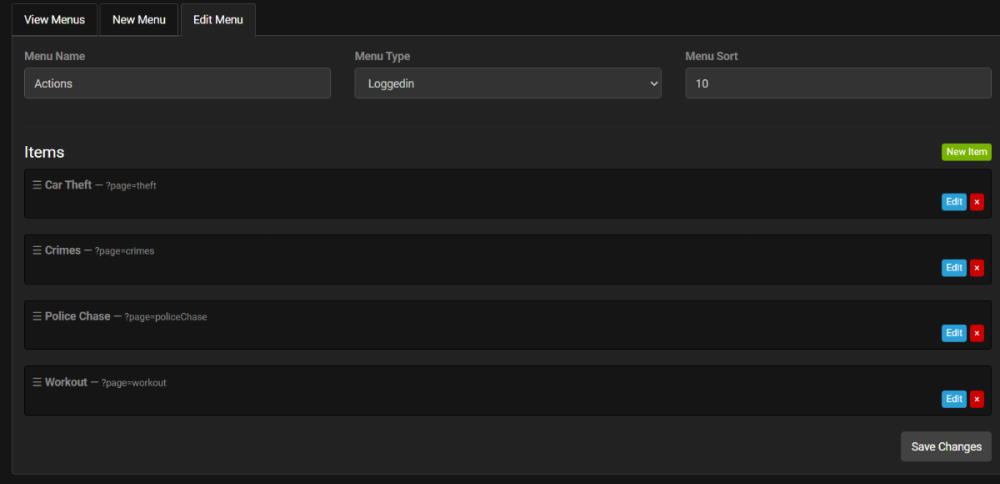Click the drag handle icon beside Car Theft

point(37,185)
